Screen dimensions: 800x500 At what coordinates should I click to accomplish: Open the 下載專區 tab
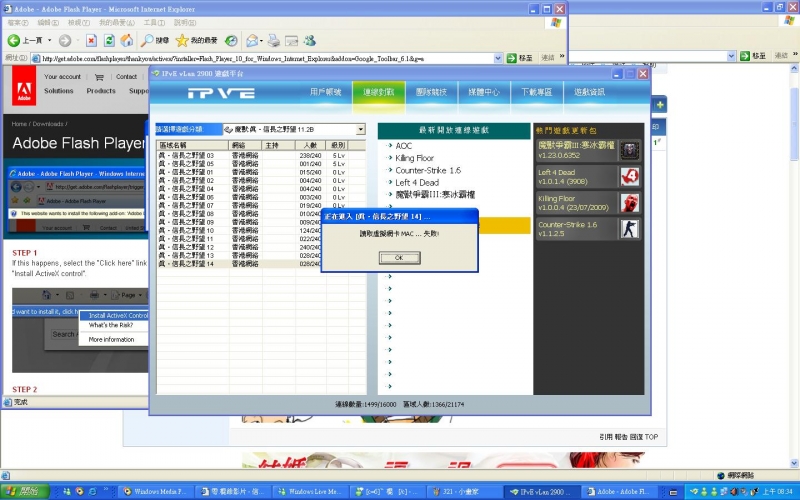click(x=537, y=92)
